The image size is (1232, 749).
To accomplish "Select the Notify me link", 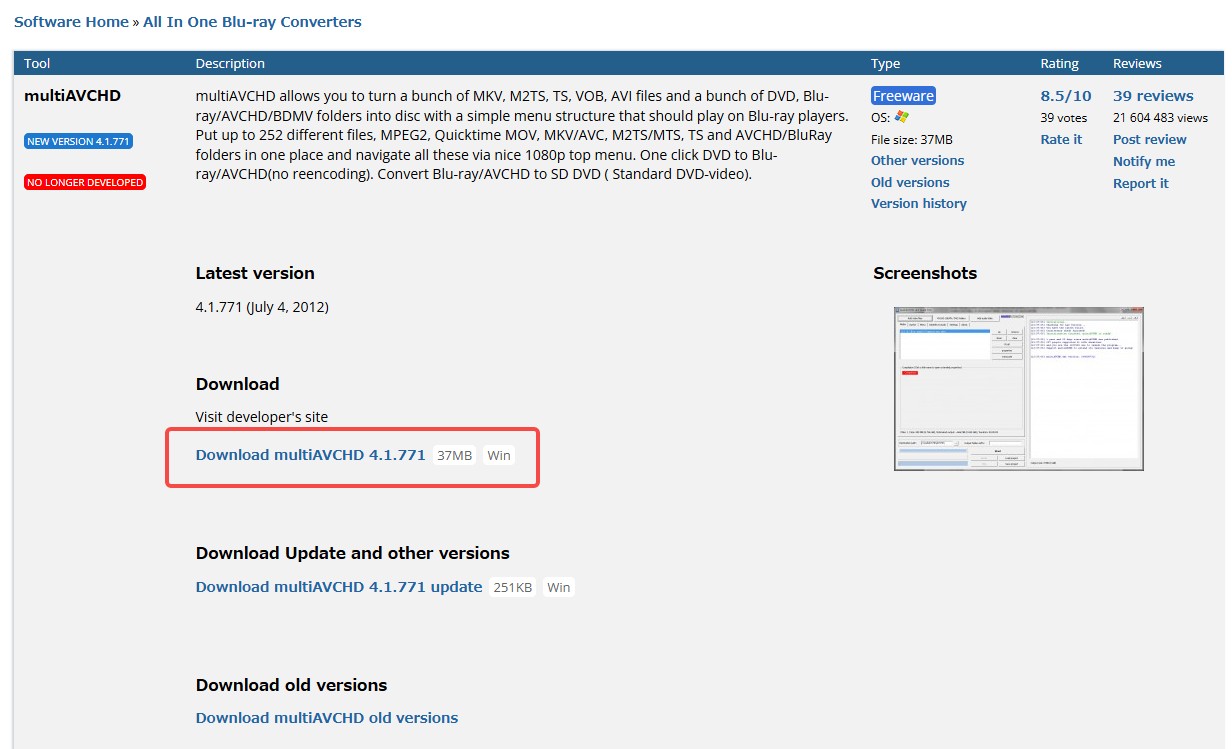I will pos(1144,161).
